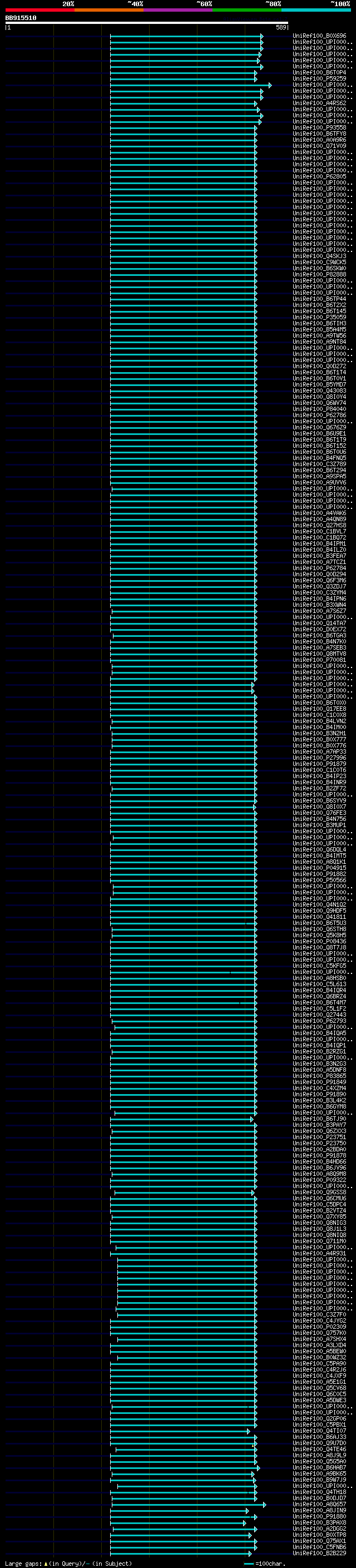Select label UniRef100_P82888
The height and width of the screenshot is (1568, 356).
[x=319, y=275]
